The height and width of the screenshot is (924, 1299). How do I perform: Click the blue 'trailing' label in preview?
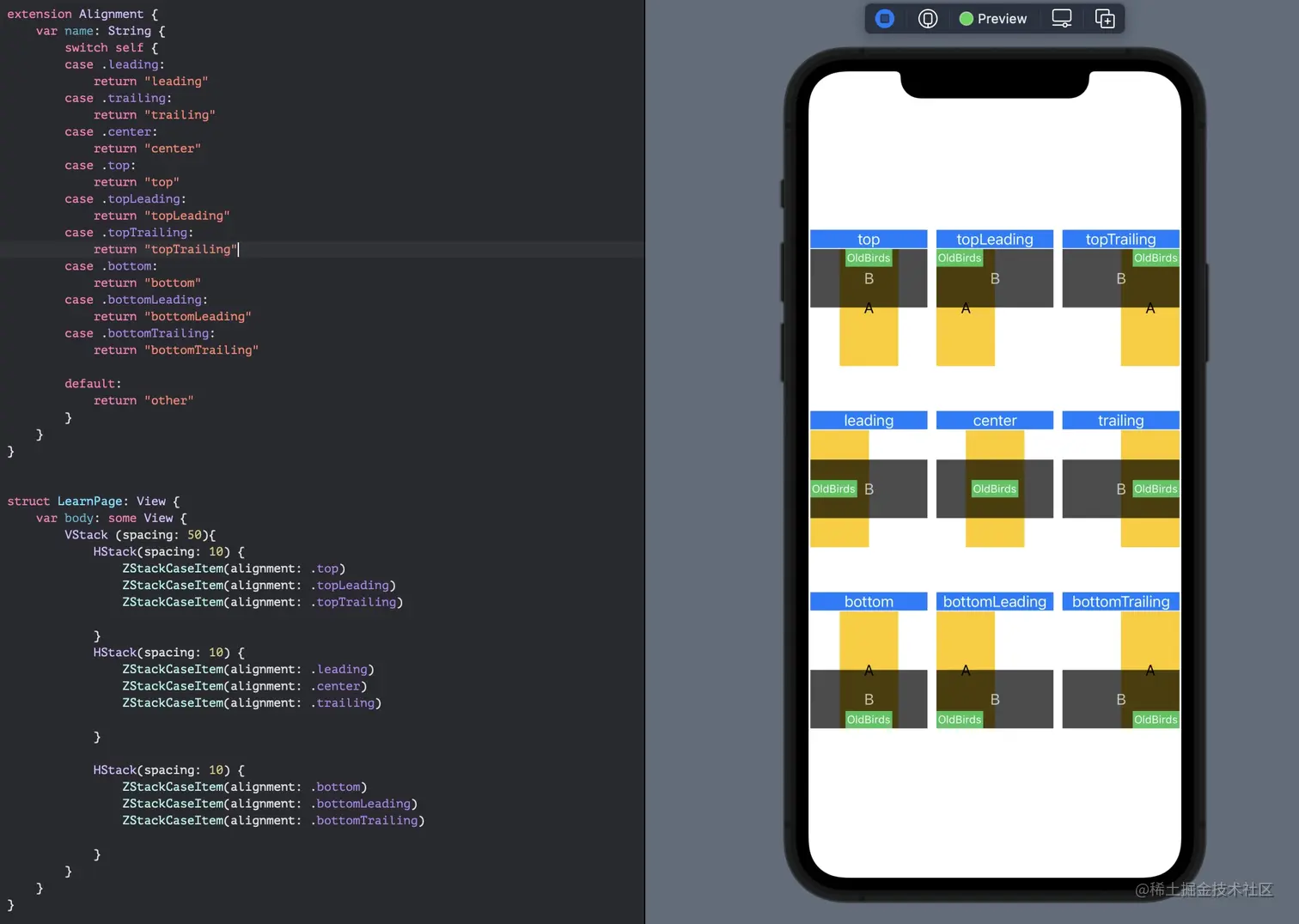pos(1120,420)
